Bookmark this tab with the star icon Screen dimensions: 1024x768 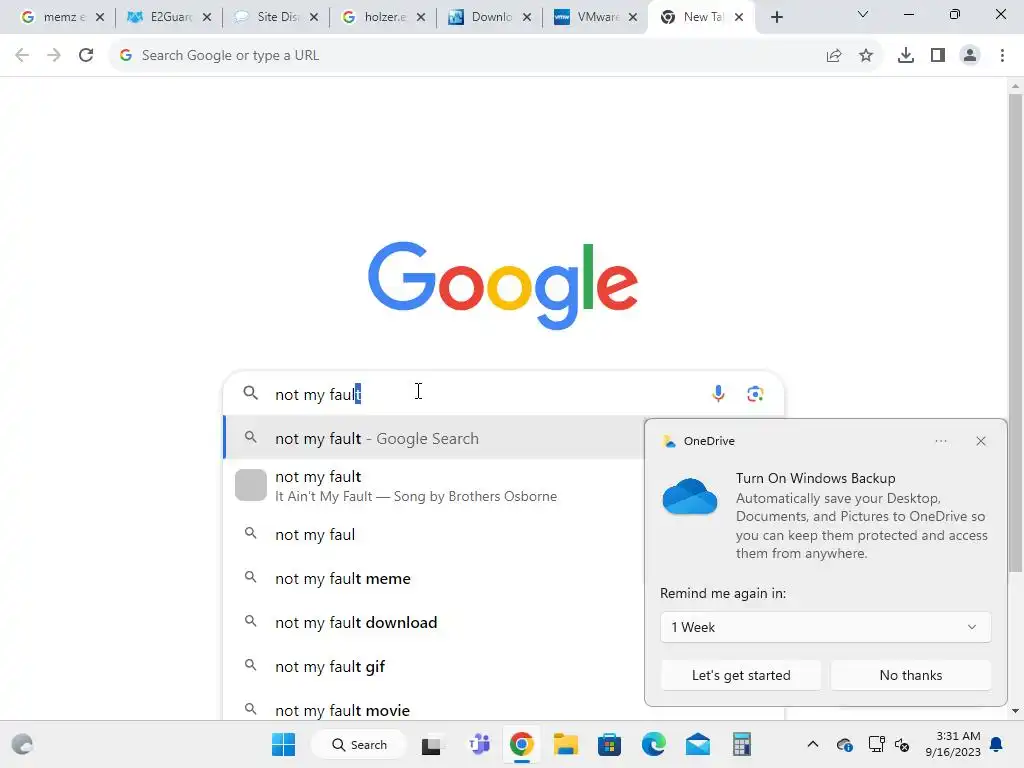pyautogui.click(x=866, y=56)
